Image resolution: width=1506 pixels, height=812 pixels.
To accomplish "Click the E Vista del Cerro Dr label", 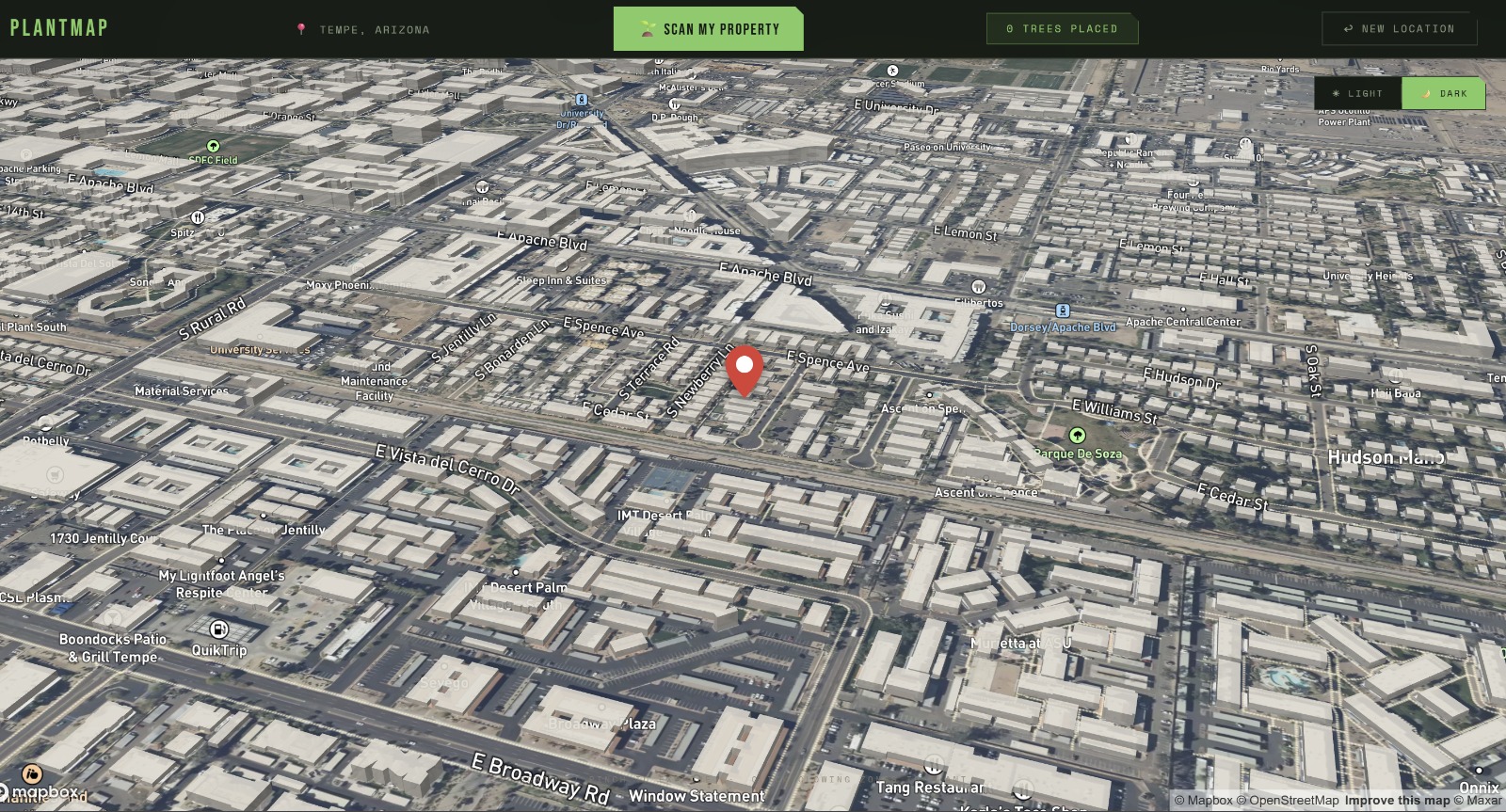I will pos(448,469).
